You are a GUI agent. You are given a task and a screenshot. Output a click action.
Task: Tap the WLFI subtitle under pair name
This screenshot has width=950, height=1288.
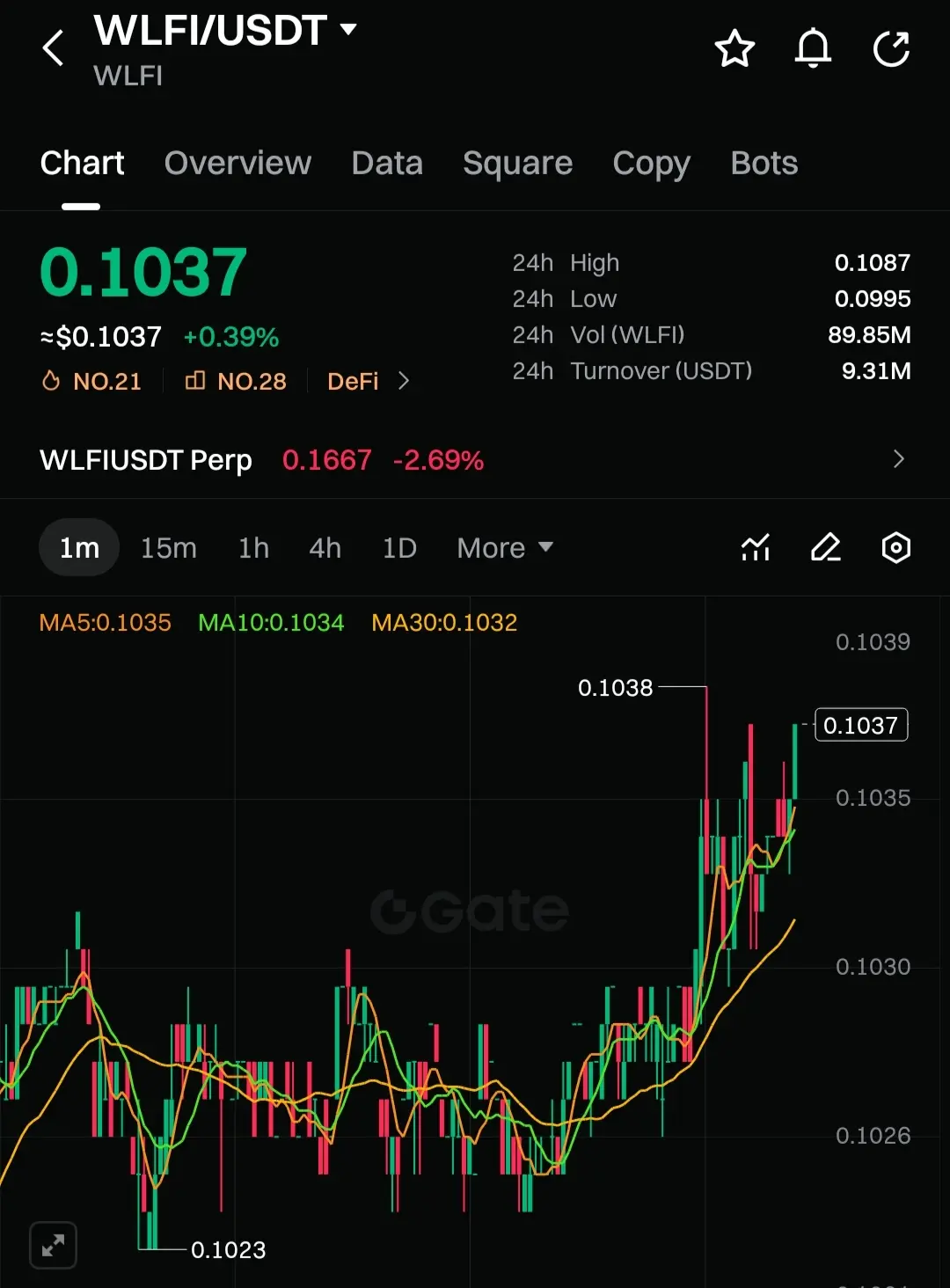click(128, 77)
